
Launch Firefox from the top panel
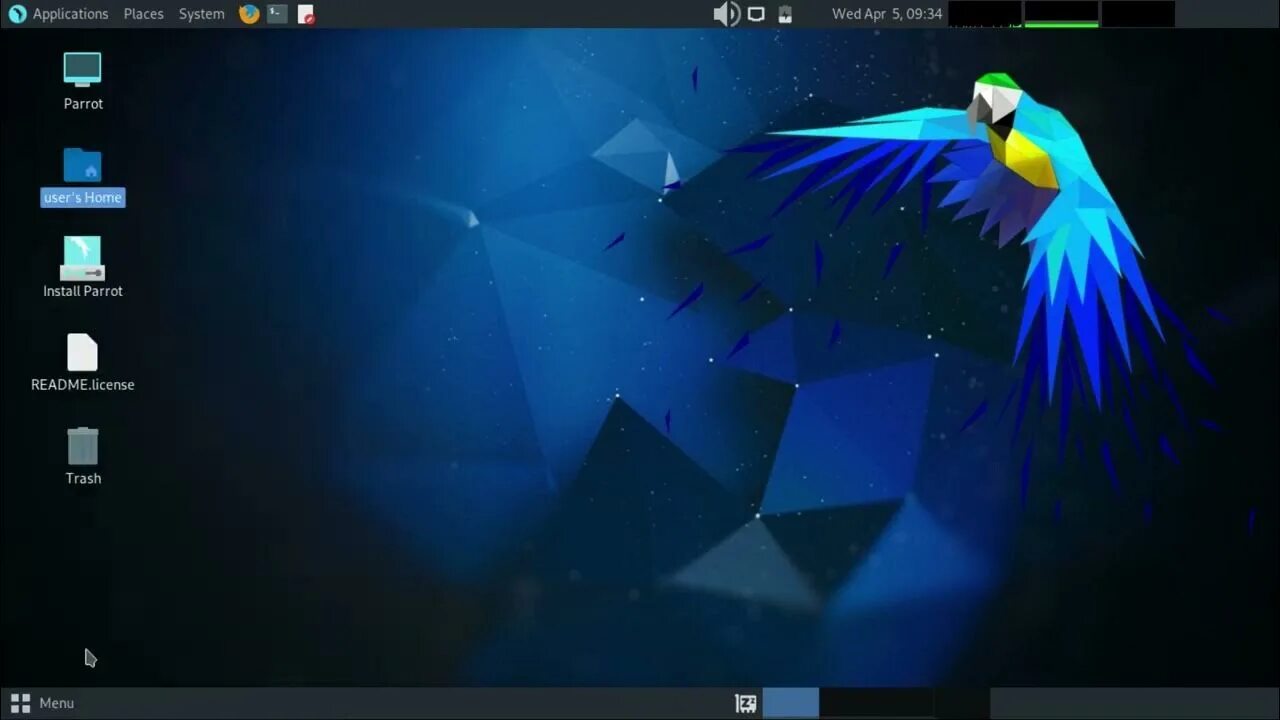[x=249, y=14]
